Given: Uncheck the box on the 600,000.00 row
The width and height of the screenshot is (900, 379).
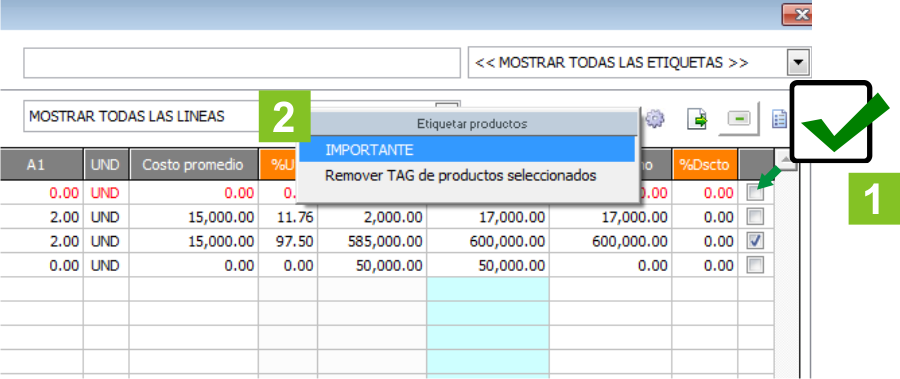Looking at the screenshot, I should [755, 241].
